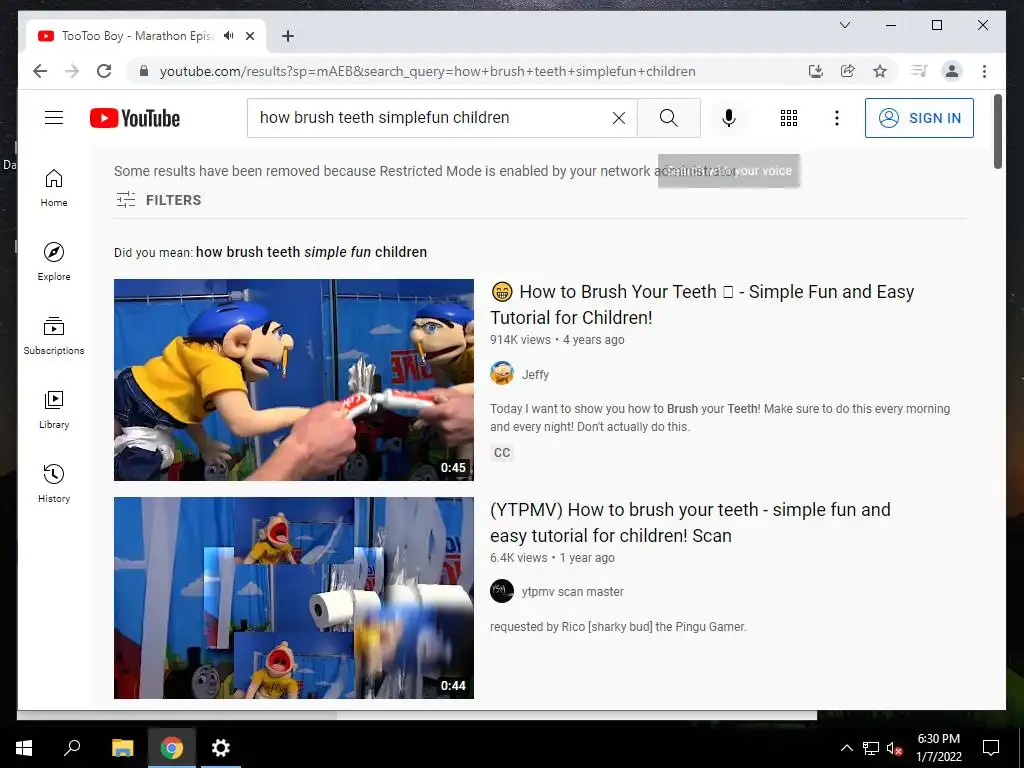The width and height of the screenshot is (1024, 768).
Task: Open Jeffy channel avatar
Action: click(502, 374)
